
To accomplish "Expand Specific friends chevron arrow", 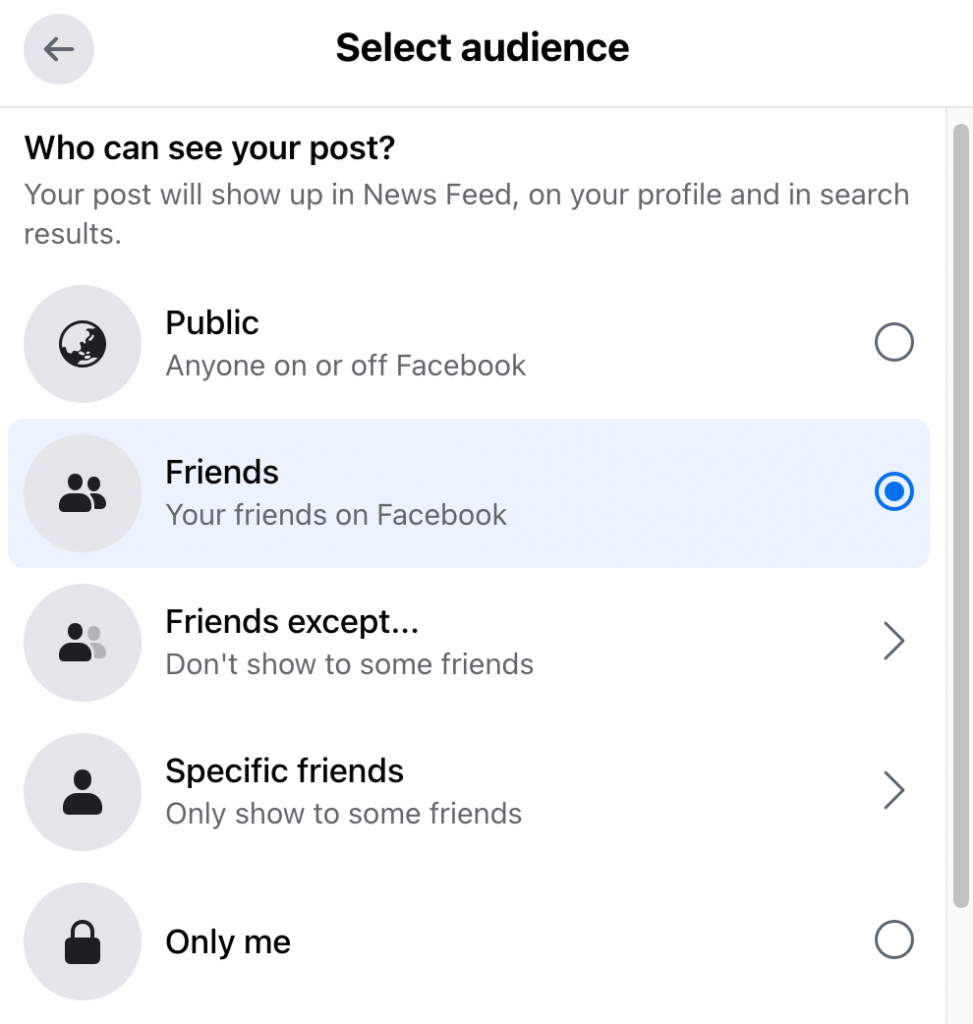I will 894,791.
